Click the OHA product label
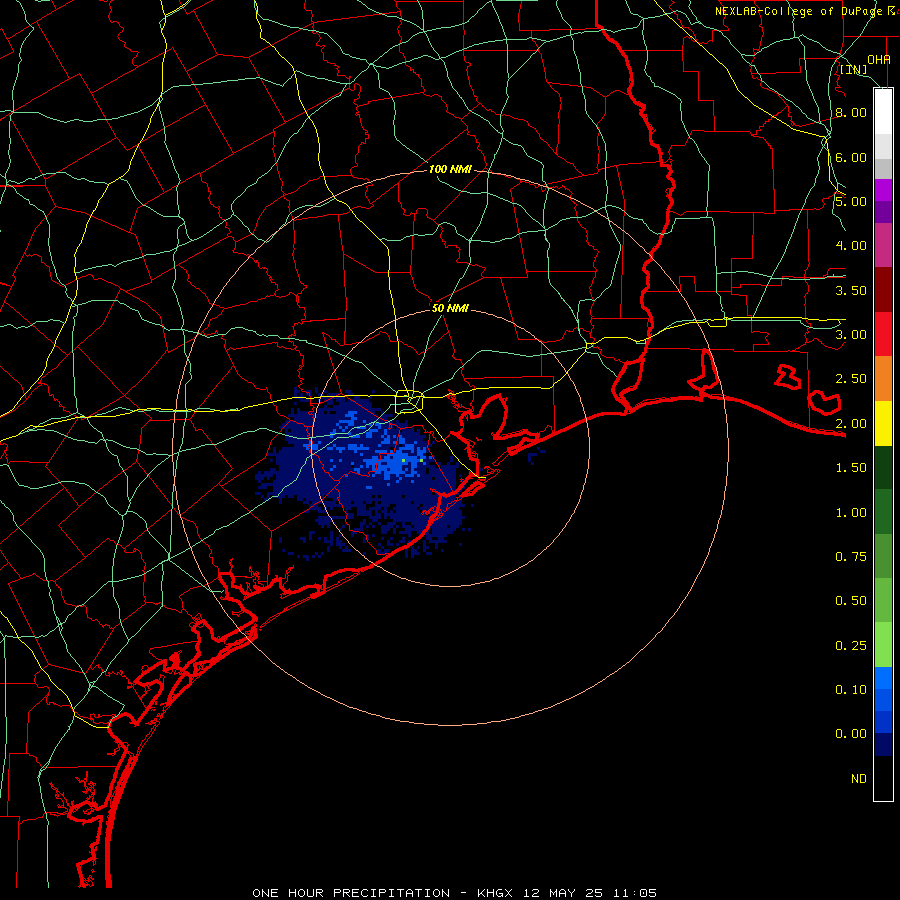This screenshot has width=900, height=900. (x=879, y=59)
